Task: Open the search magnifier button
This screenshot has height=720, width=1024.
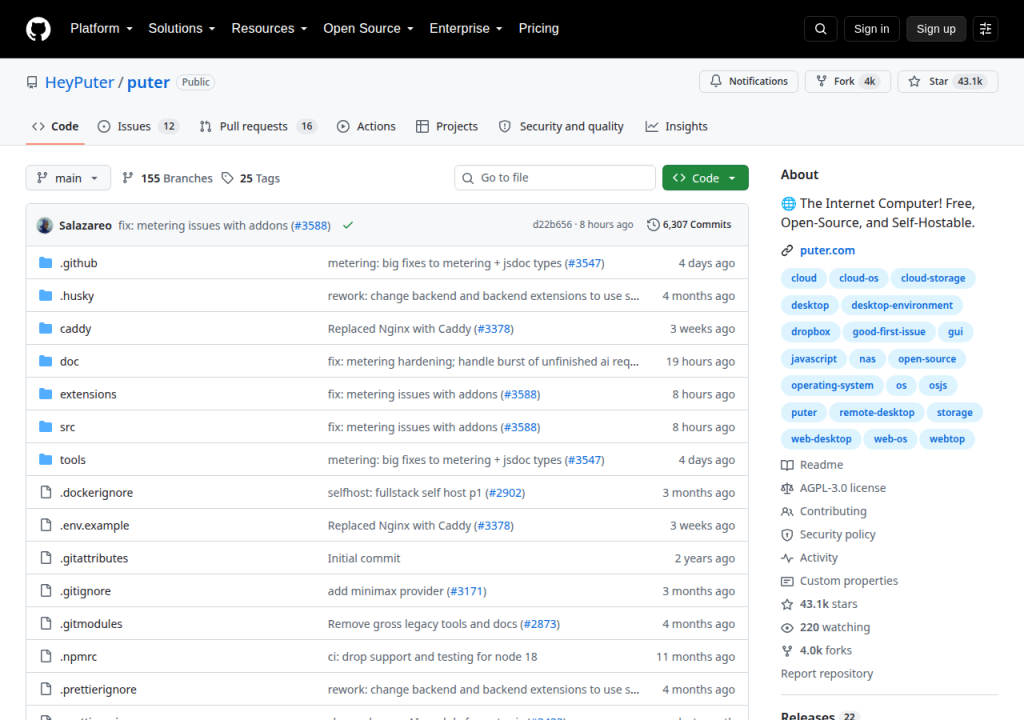Action: click(820, 29)
